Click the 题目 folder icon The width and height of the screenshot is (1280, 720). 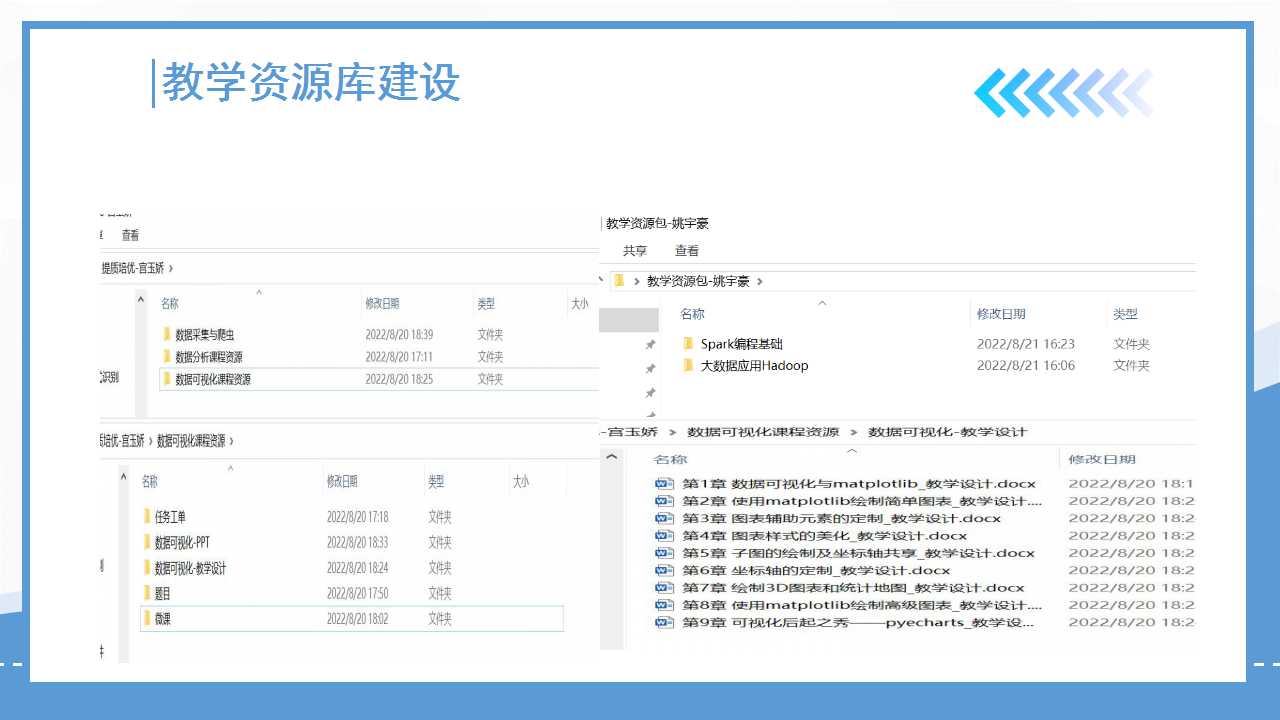pos(147,593)
